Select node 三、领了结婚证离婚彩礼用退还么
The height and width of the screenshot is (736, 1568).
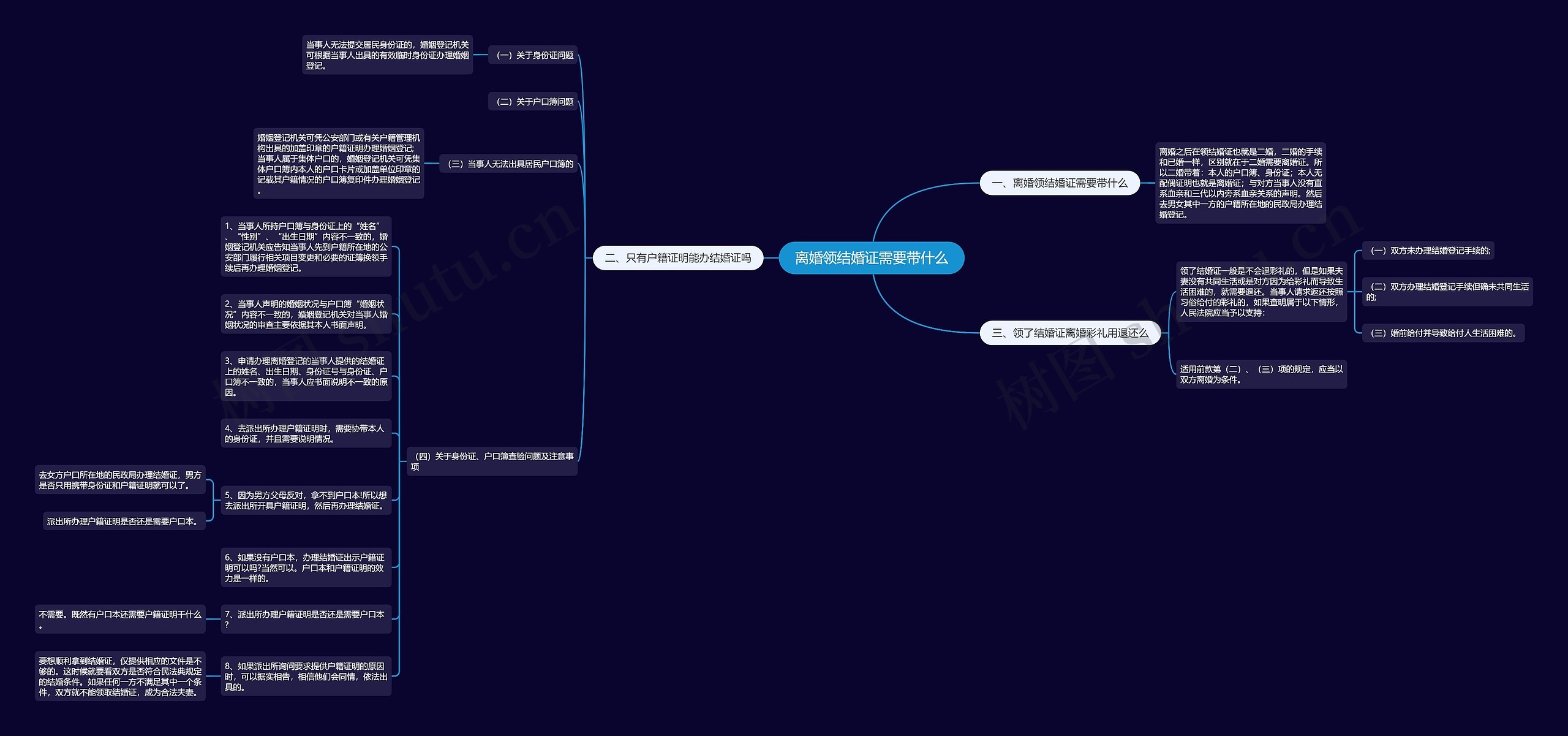click(x=1070, y=333)
